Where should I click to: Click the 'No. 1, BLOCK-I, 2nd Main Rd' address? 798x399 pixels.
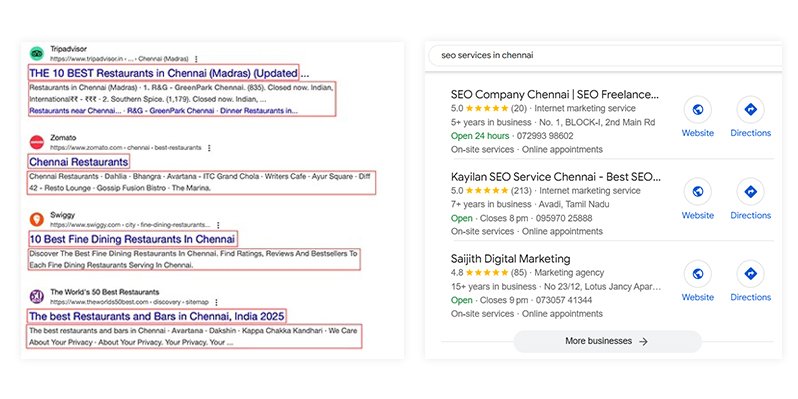(x=597, y=122)
